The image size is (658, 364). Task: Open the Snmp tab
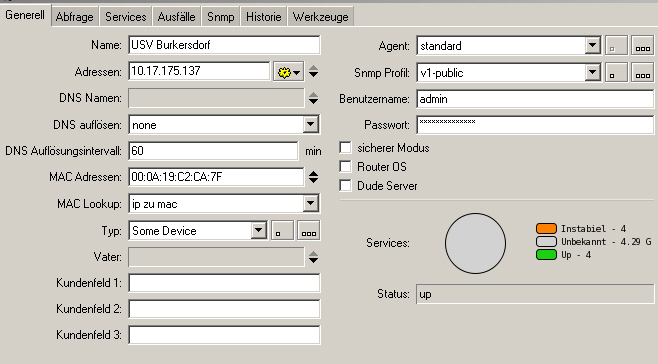point(221,17)
